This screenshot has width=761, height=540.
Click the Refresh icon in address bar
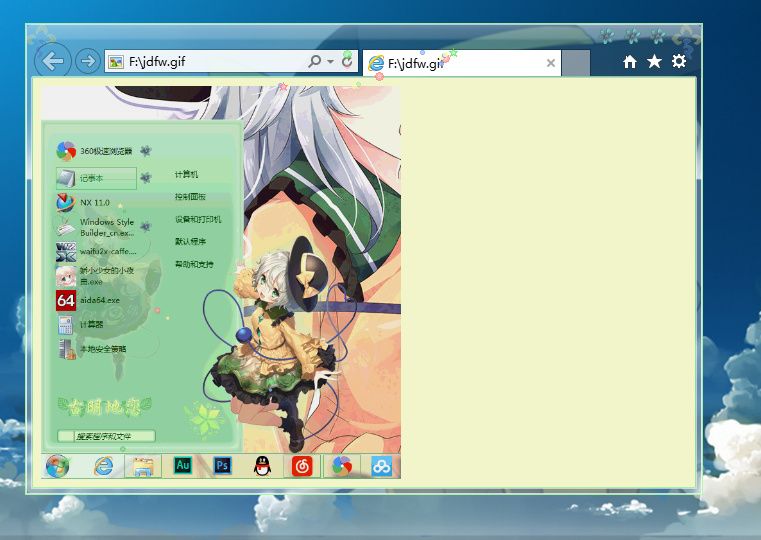tap(347, 61)
